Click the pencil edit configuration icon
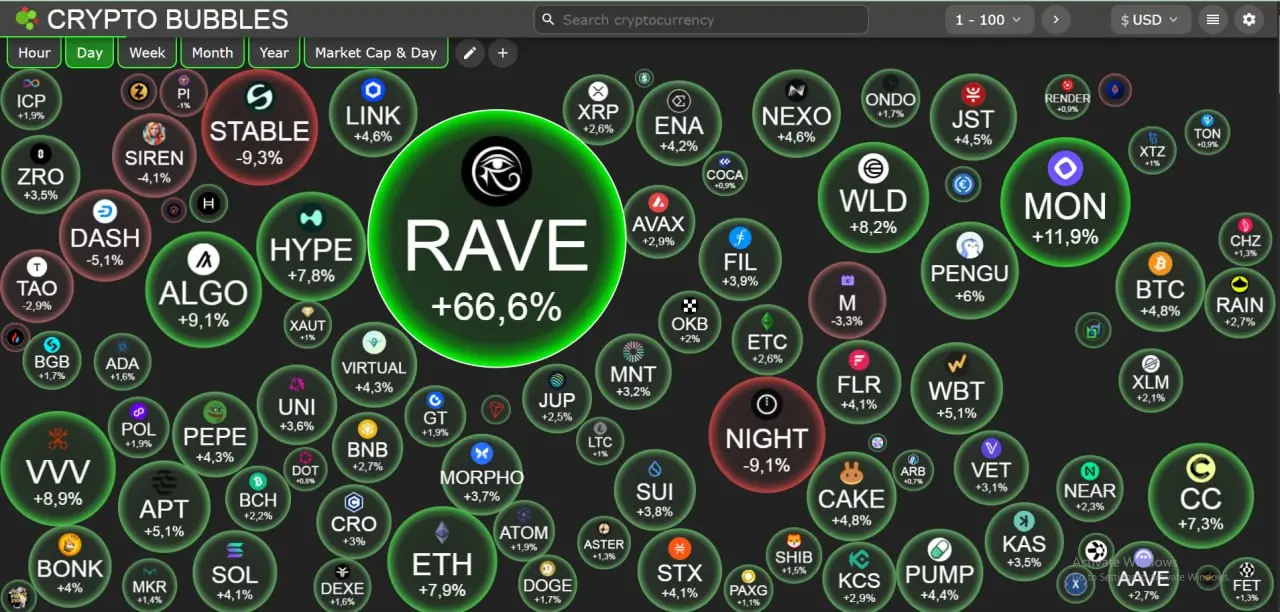1280x612 pixels. [470, 53]
